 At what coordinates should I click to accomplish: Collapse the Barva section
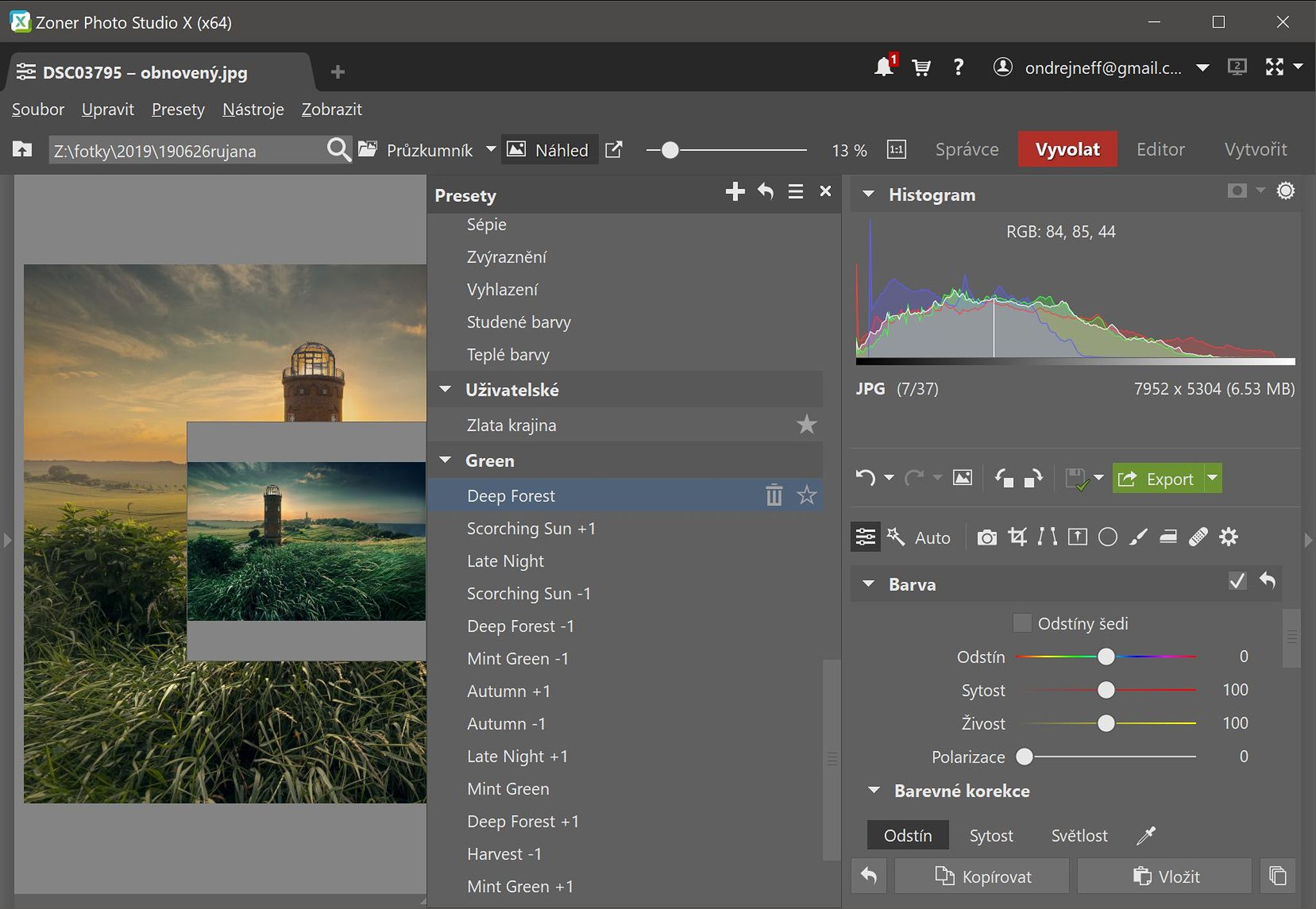868,584
